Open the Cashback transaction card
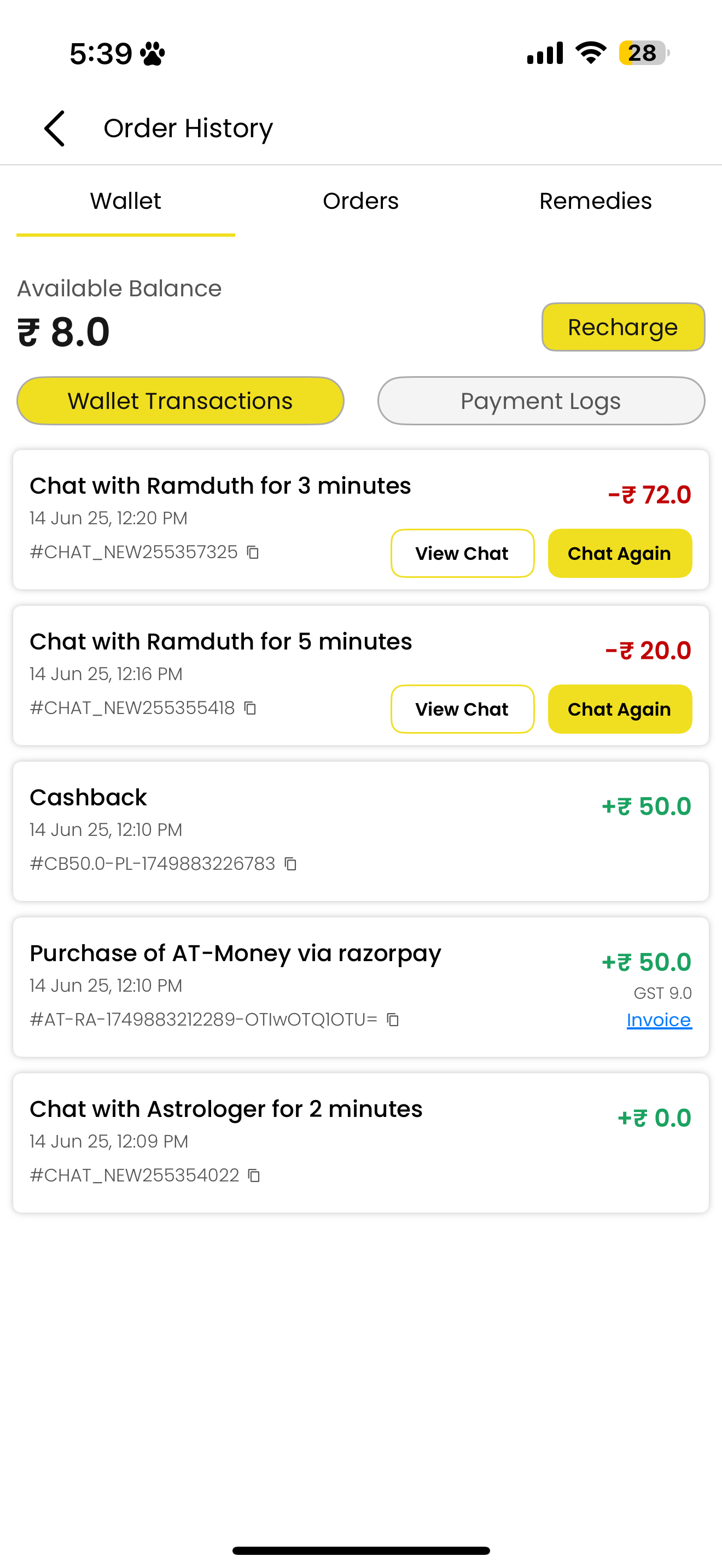The width and height of the screenshot is (722, 1568). pyautogui.click(x=361, y=831)
